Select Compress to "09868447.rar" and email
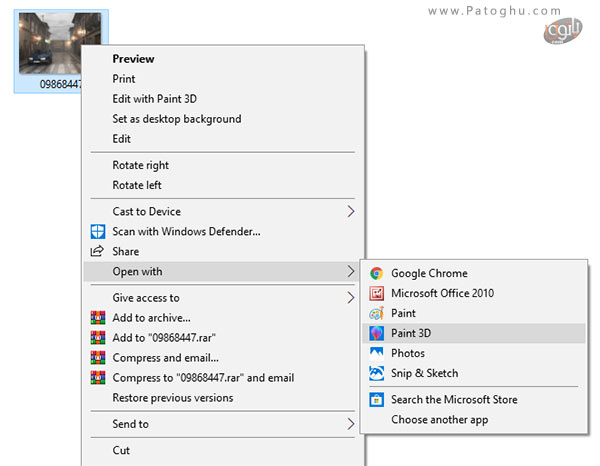Image resolution: width=600 pixels, height=466 pixels. pyautogui.click(x=223, y=378)
